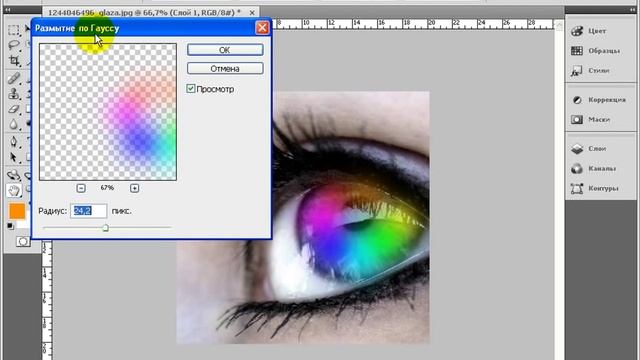Select the Pen tool
This screenshot has height=360, width=640.
13,142
